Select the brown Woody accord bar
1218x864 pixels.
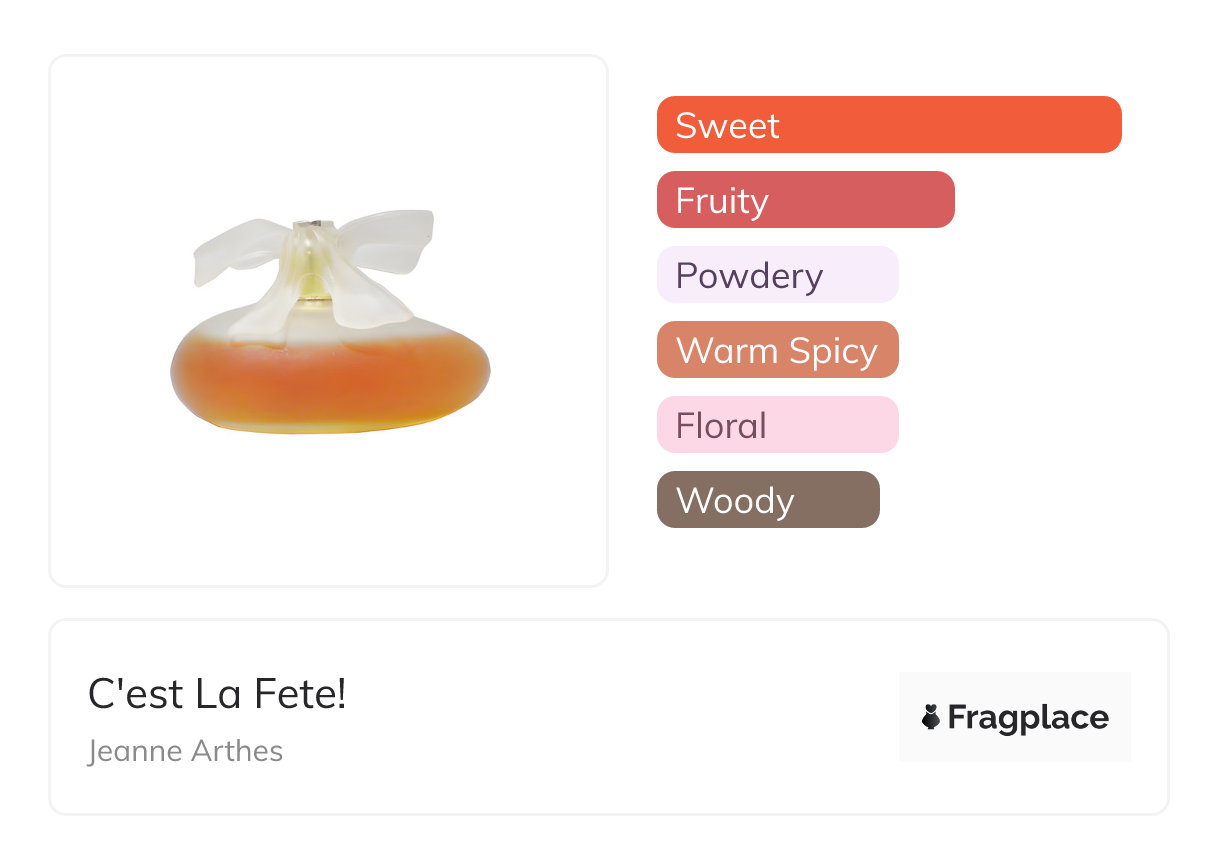767,500
